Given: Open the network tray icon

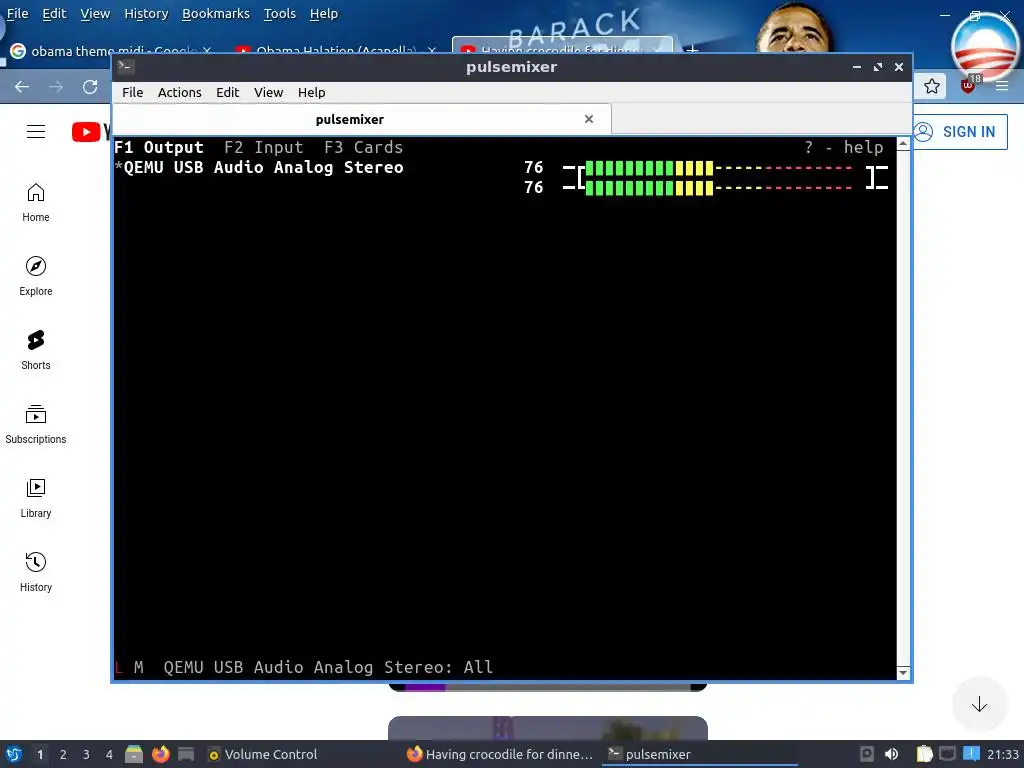Looking at the screenshot, I should click(948, 754).
